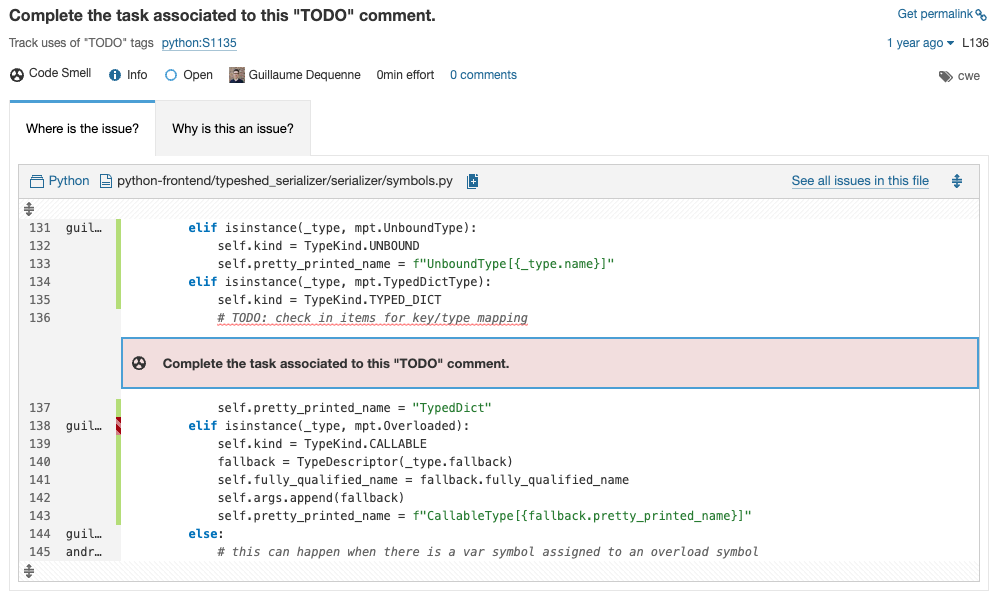Open the '1 year ago' date dropdown

point(920,43)
